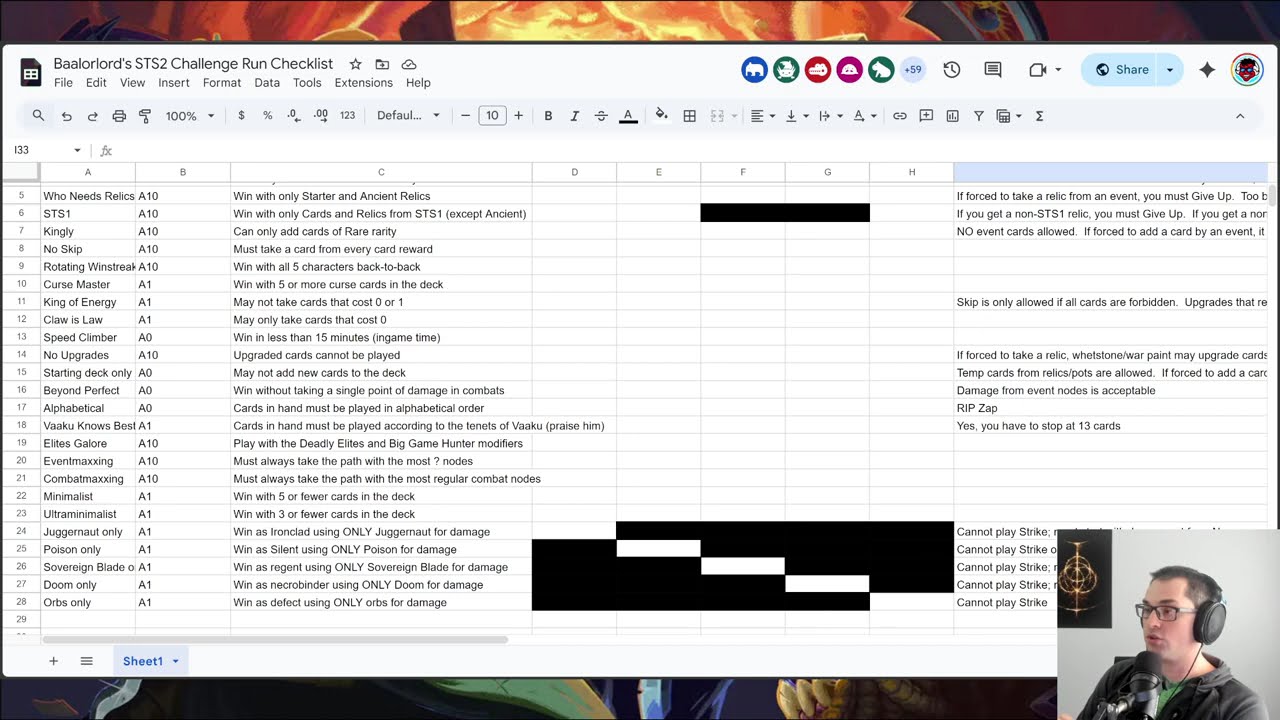Click the font size input field
1280x720 pixels.
[492, 116]
